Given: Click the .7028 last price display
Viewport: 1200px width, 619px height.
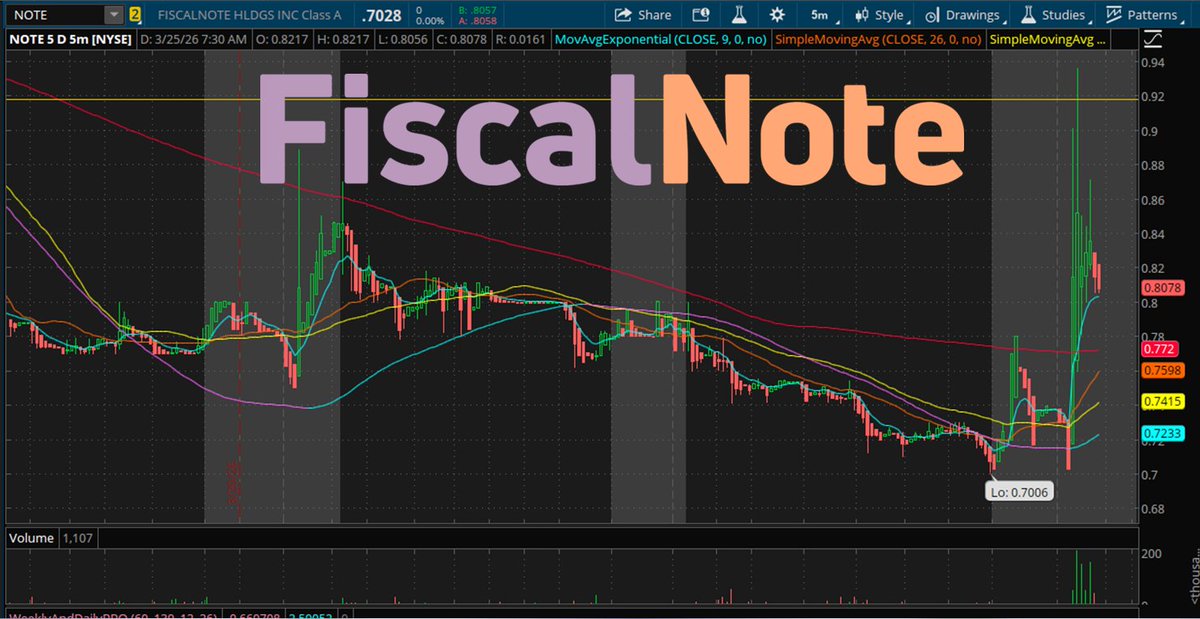Looking at the screenshot, I should (x=383, y=15).
